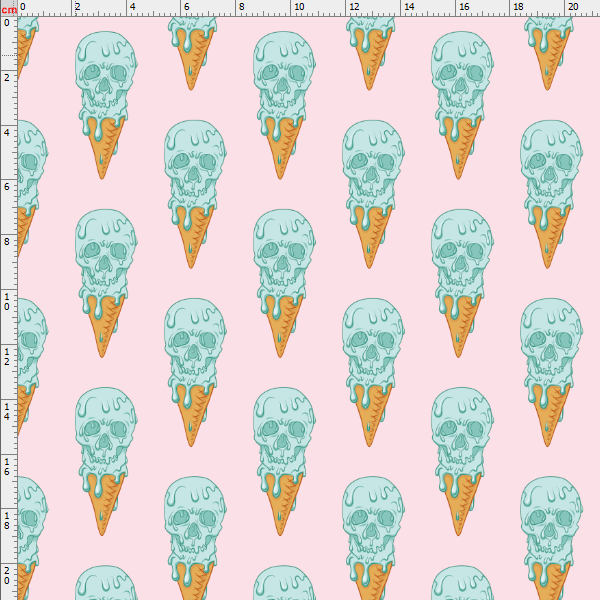
Task: Click the 10 mark on horizontal ruler
Action: click(x=299, y=7)
